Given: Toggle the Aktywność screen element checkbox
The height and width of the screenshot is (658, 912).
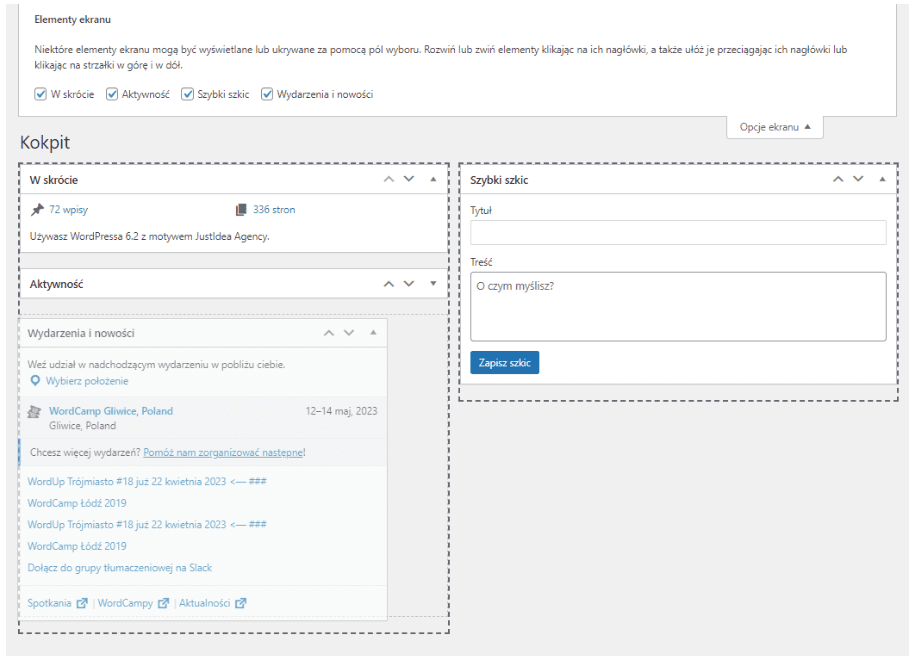Looking at the screenshot, I should [113, 94].
